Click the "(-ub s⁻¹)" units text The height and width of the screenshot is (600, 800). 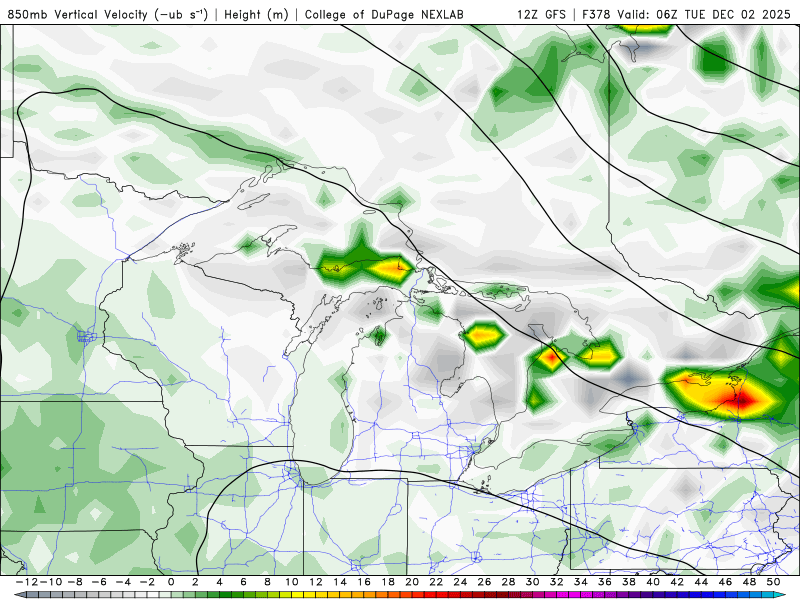(x=181, y=14)
